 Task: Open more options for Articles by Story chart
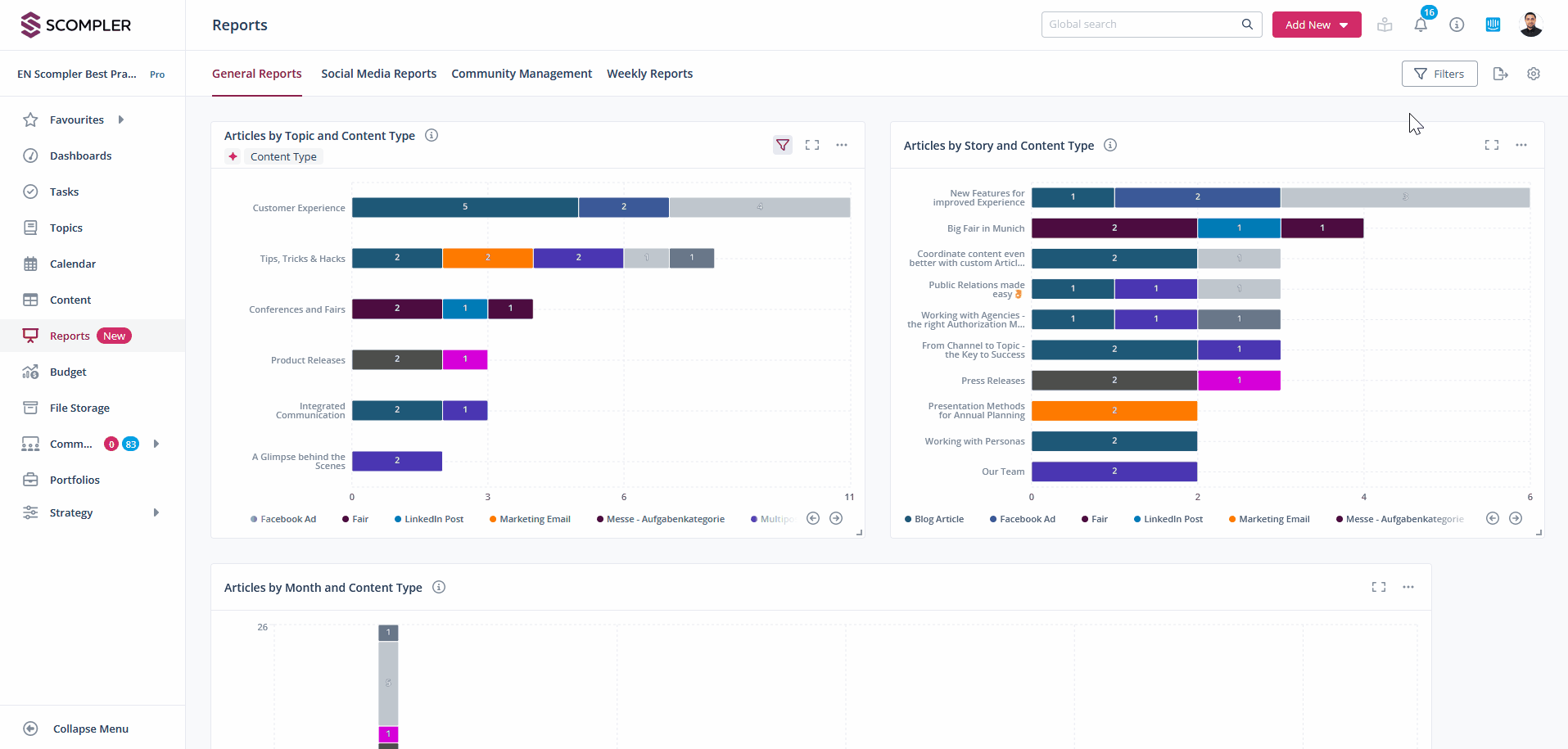pos(1521,145)
